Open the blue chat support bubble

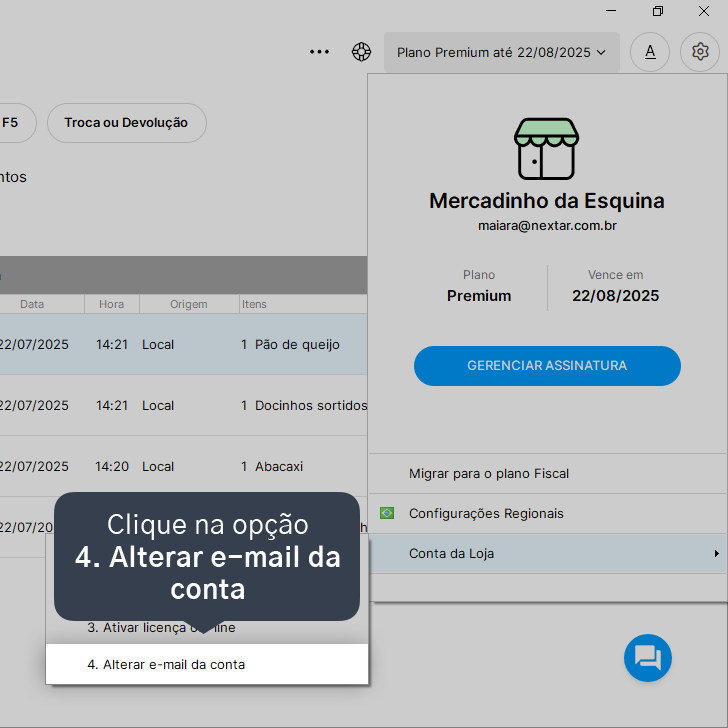click(x=648, y=657)
